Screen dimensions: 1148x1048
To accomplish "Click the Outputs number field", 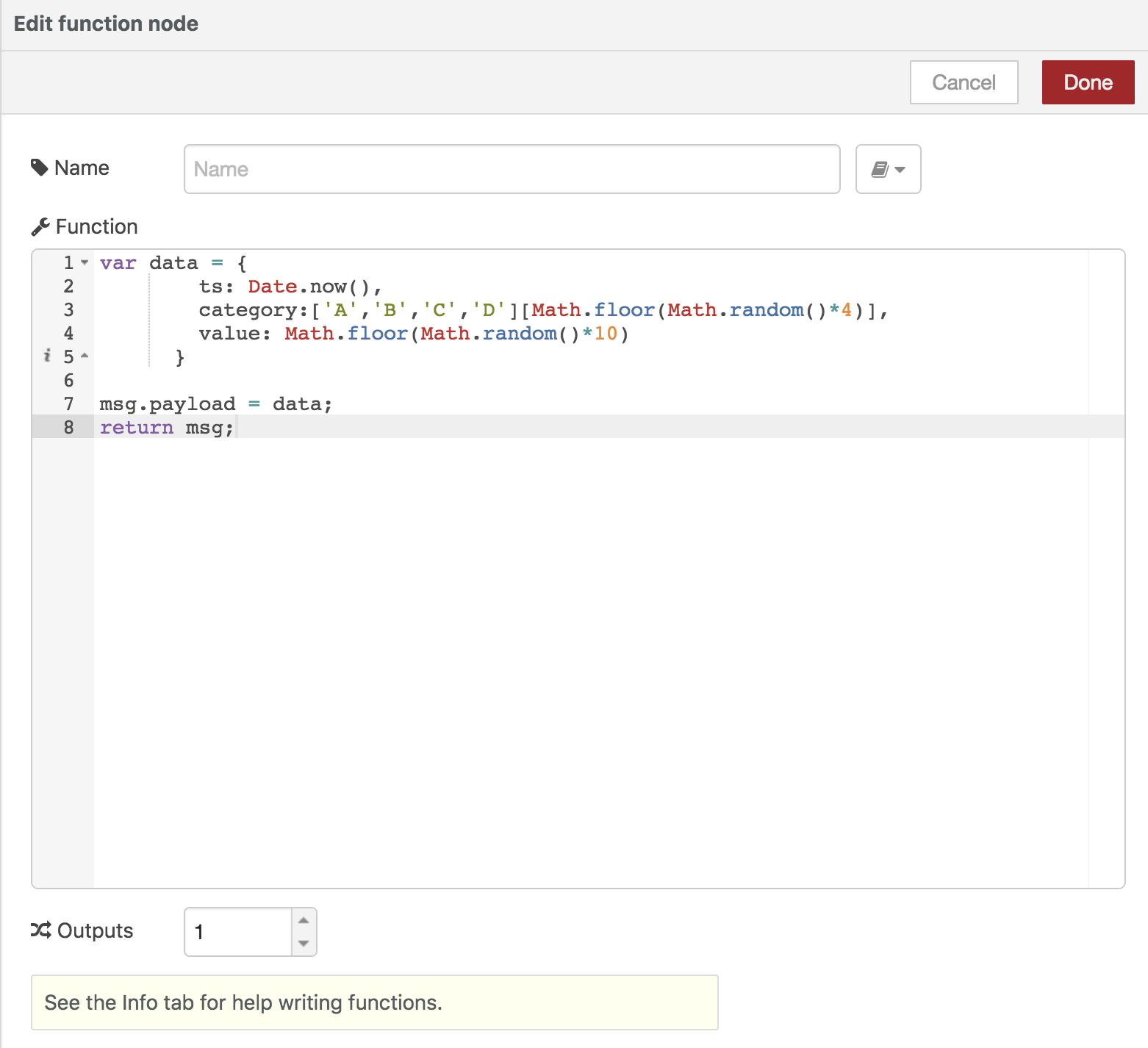I will point(235,932).
